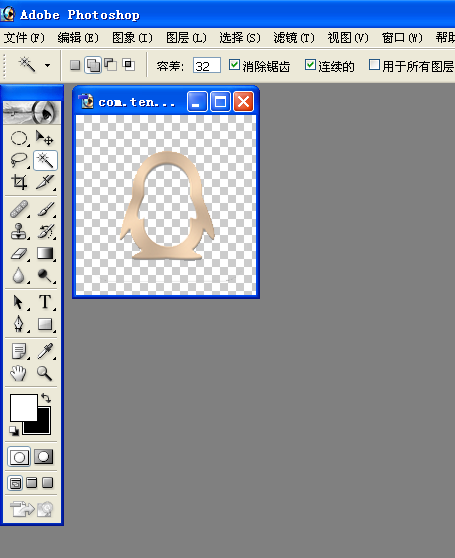Open the foreground color picker
This screenshot has width=455, height=558.
coord(23,407)
